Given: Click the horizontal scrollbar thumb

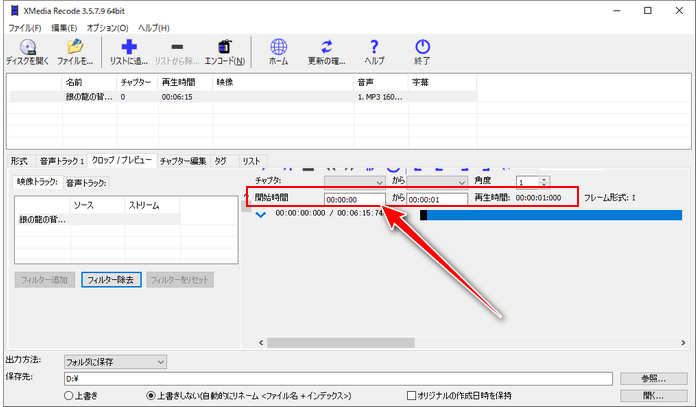Looking at the screenshot, I should click(x=341, y=342).
